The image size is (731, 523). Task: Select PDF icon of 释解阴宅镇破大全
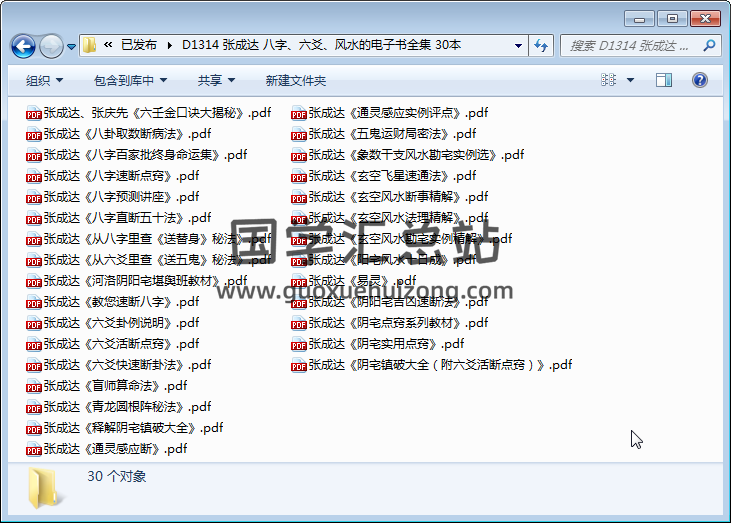pos(34,428)
